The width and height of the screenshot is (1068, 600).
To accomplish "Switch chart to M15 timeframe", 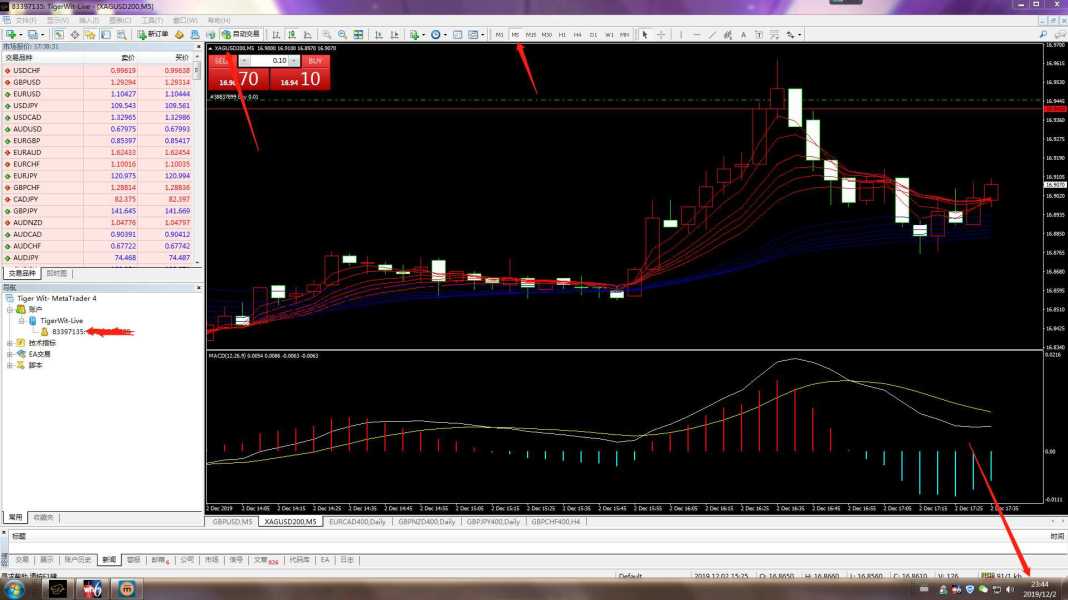I will [x=531, y=34].
